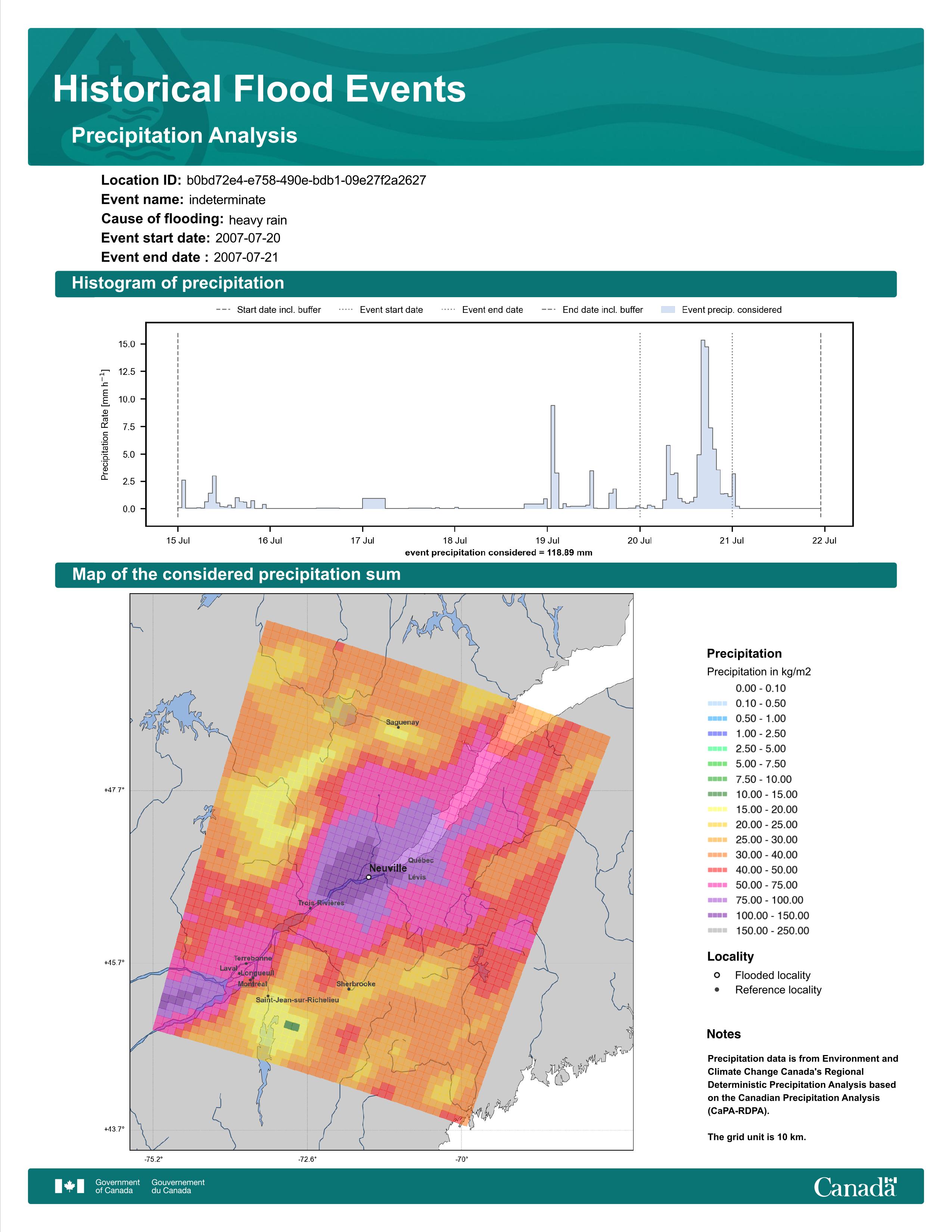
Task: Click the 'Event start date' dotted legend marker
Action: coord(346,310)
